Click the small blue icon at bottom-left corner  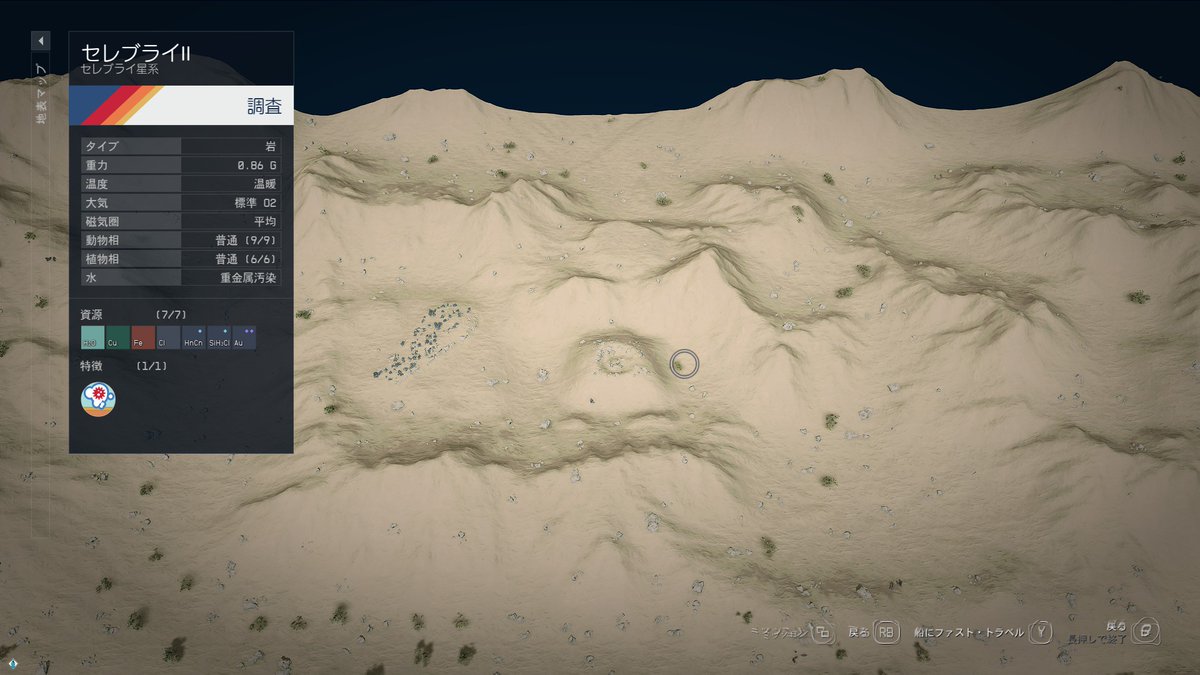pos(13,664)
